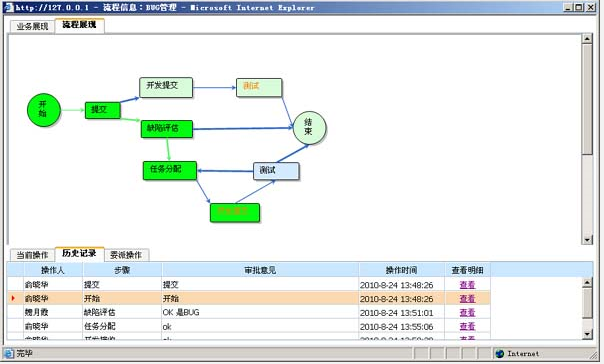Screen dimensions: 604x364
Task: Select the red row marker arrow
Action: click(x=13, y=298)
